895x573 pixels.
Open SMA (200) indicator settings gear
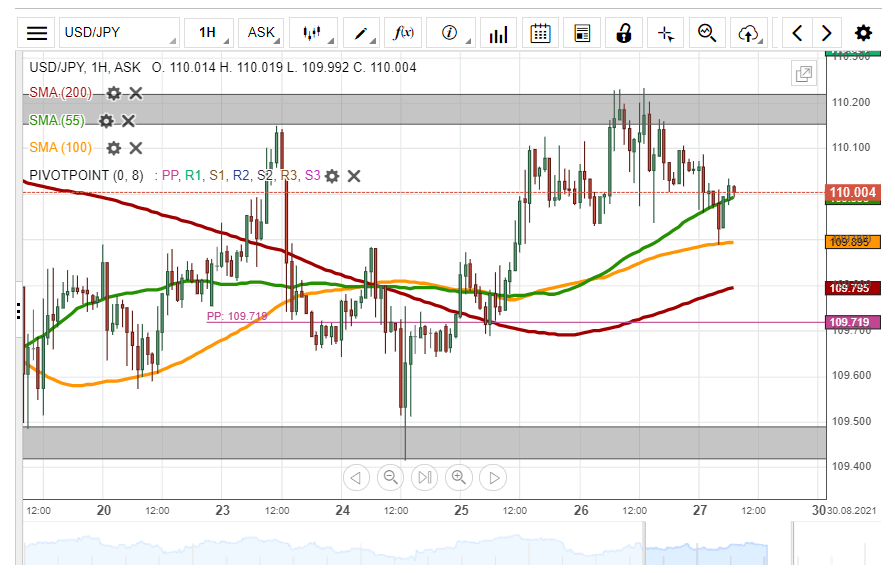[x=113, y=93]
